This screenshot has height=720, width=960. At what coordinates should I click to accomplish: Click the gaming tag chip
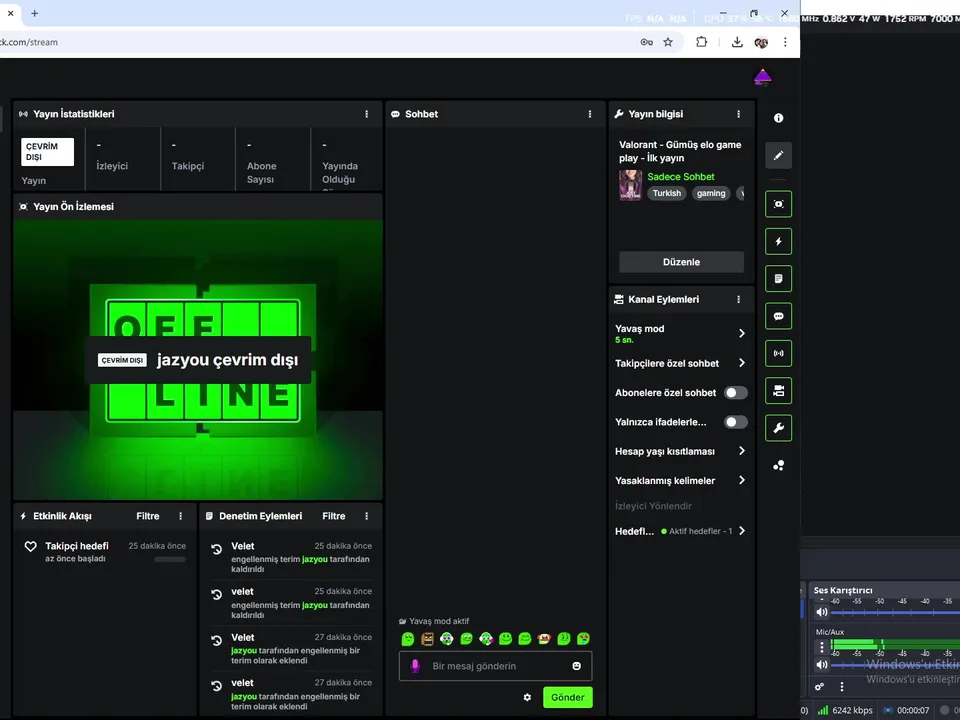(x=711, y=193)
